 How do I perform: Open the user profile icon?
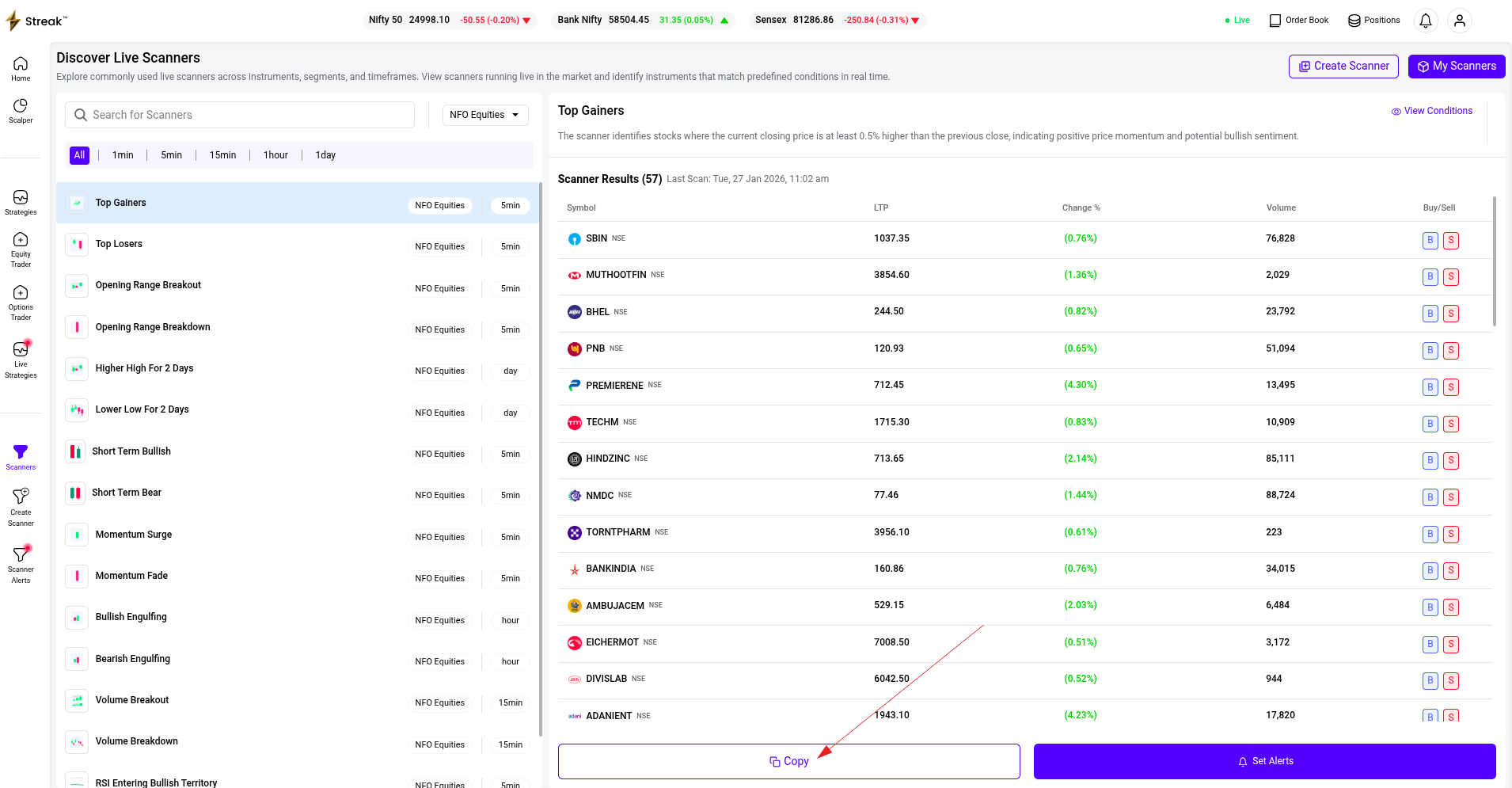click(1459, 21)
